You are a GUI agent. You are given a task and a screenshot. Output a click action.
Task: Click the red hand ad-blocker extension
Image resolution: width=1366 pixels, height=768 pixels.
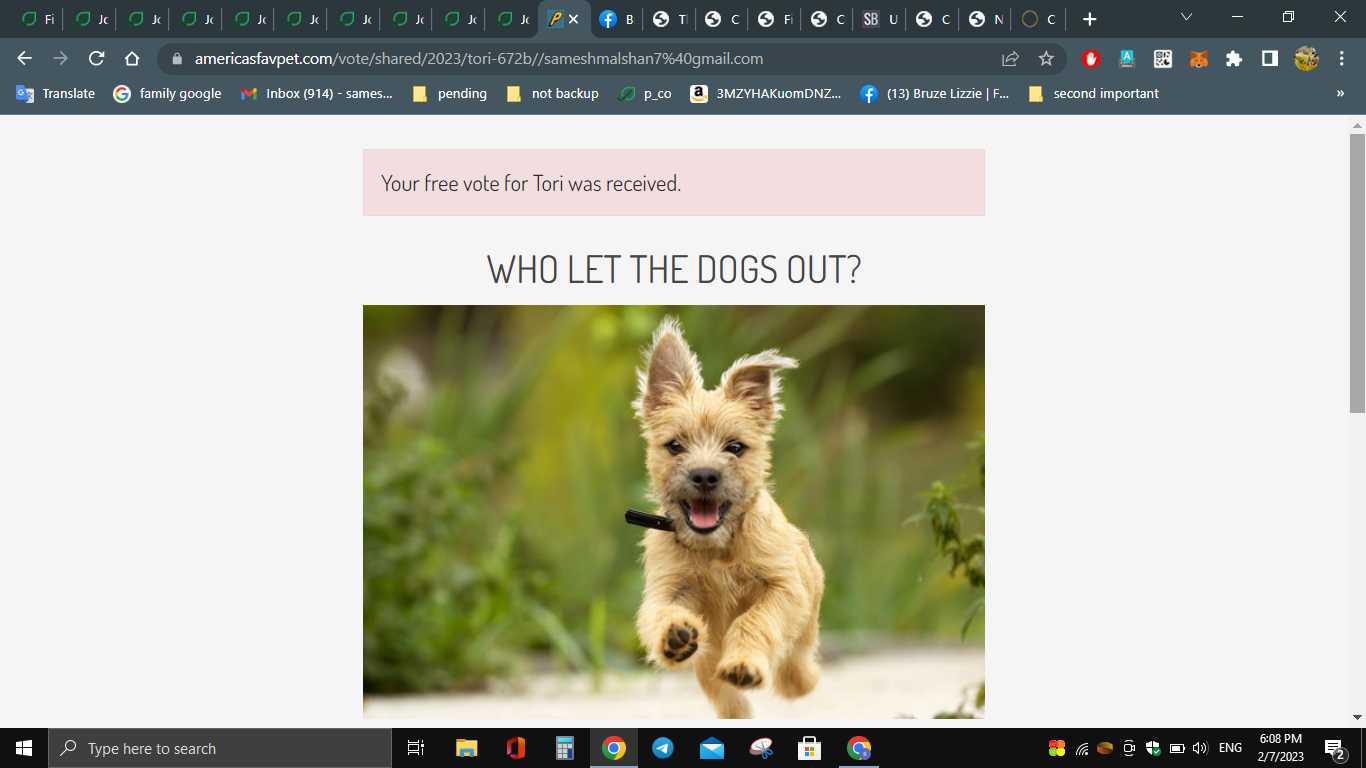click(1092, 59)
